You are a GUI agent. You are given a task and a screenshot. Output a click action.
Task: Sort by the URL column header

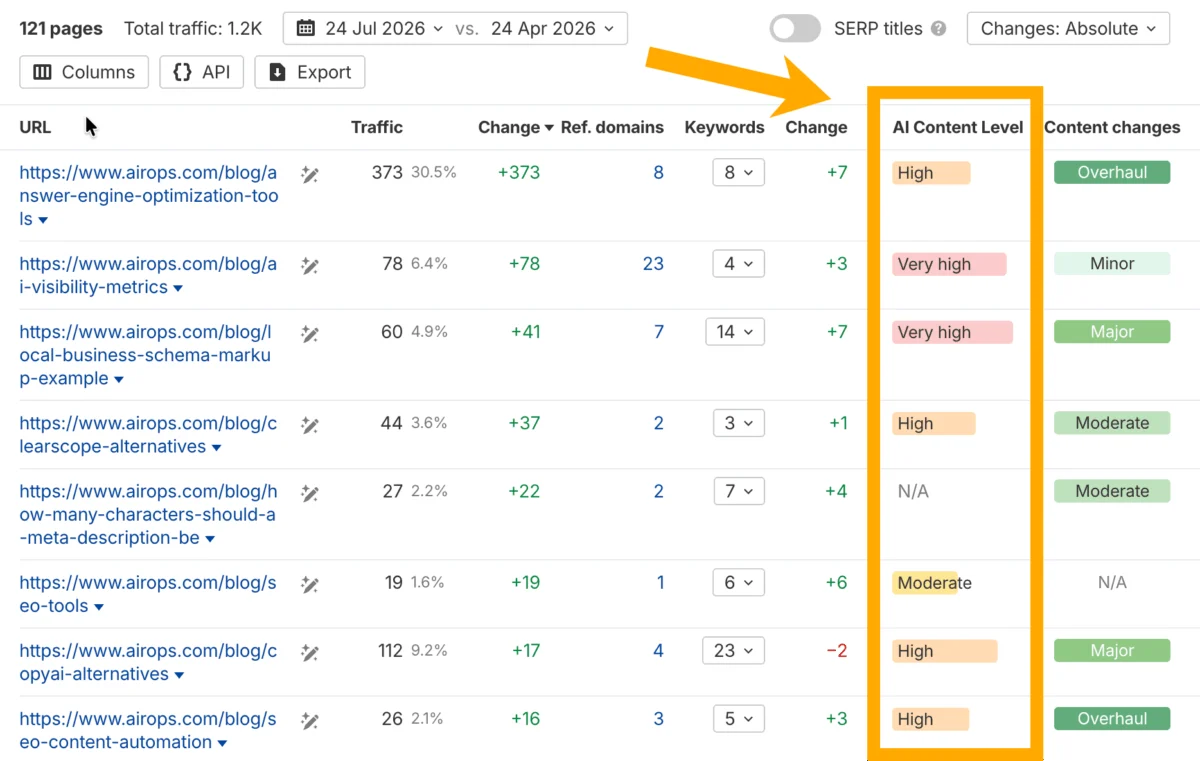pyautogui.click(x=35, y=127)
